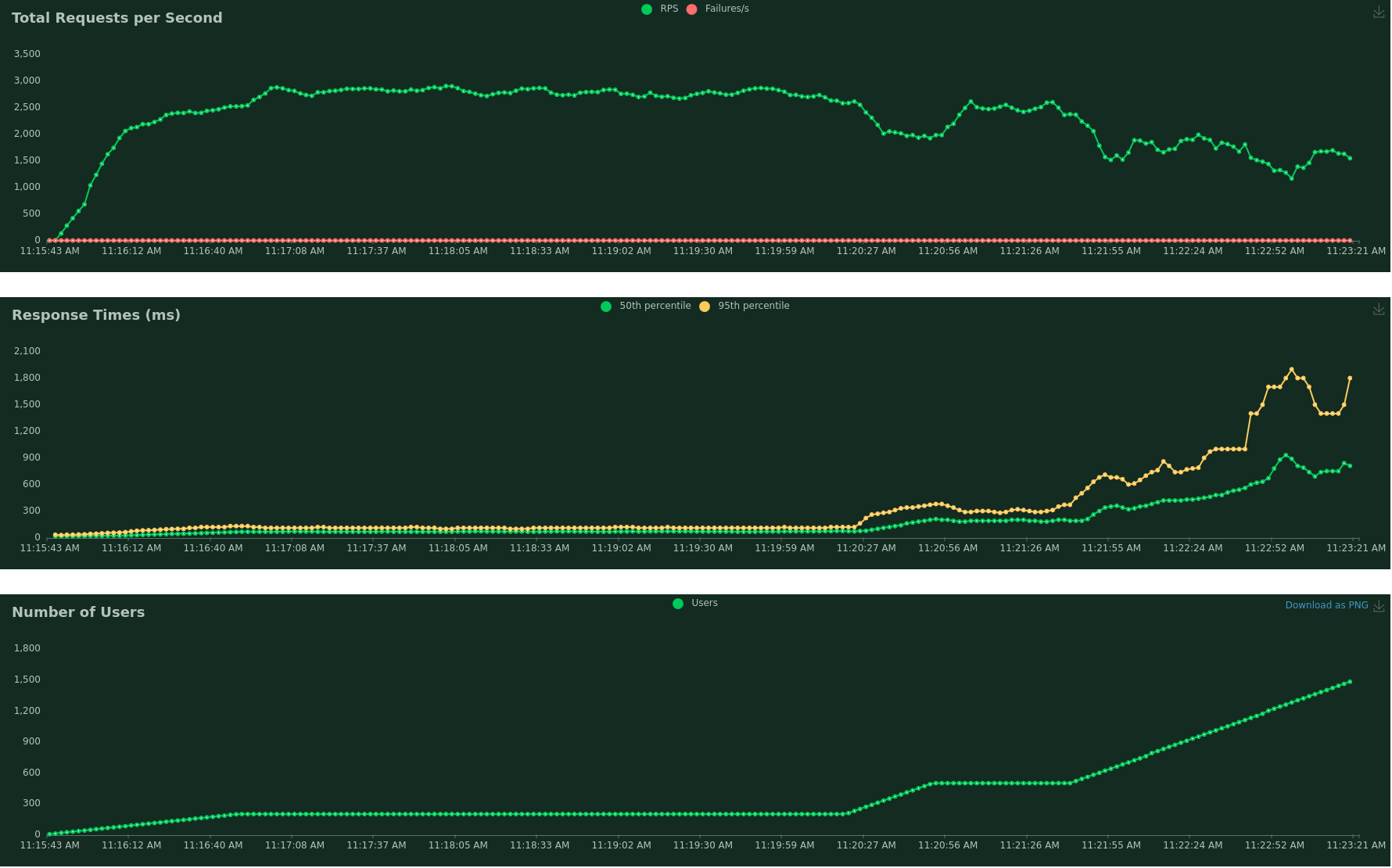The width and height of the screenshot is (1392, 868).
Task: Click 11:19:02 AM label under Number of Users chart
Action: [621, 845]
